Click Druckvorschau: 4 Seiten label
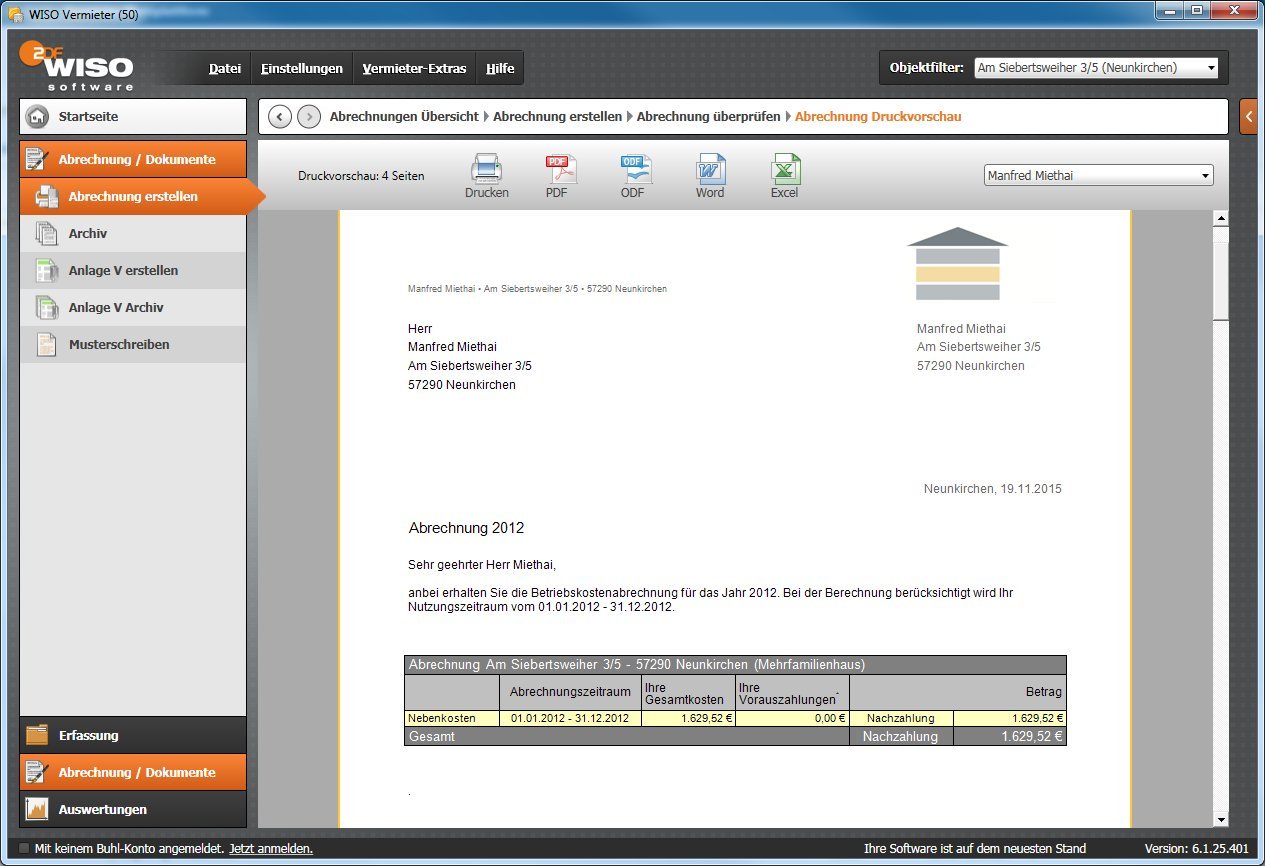 click(361, 176)
